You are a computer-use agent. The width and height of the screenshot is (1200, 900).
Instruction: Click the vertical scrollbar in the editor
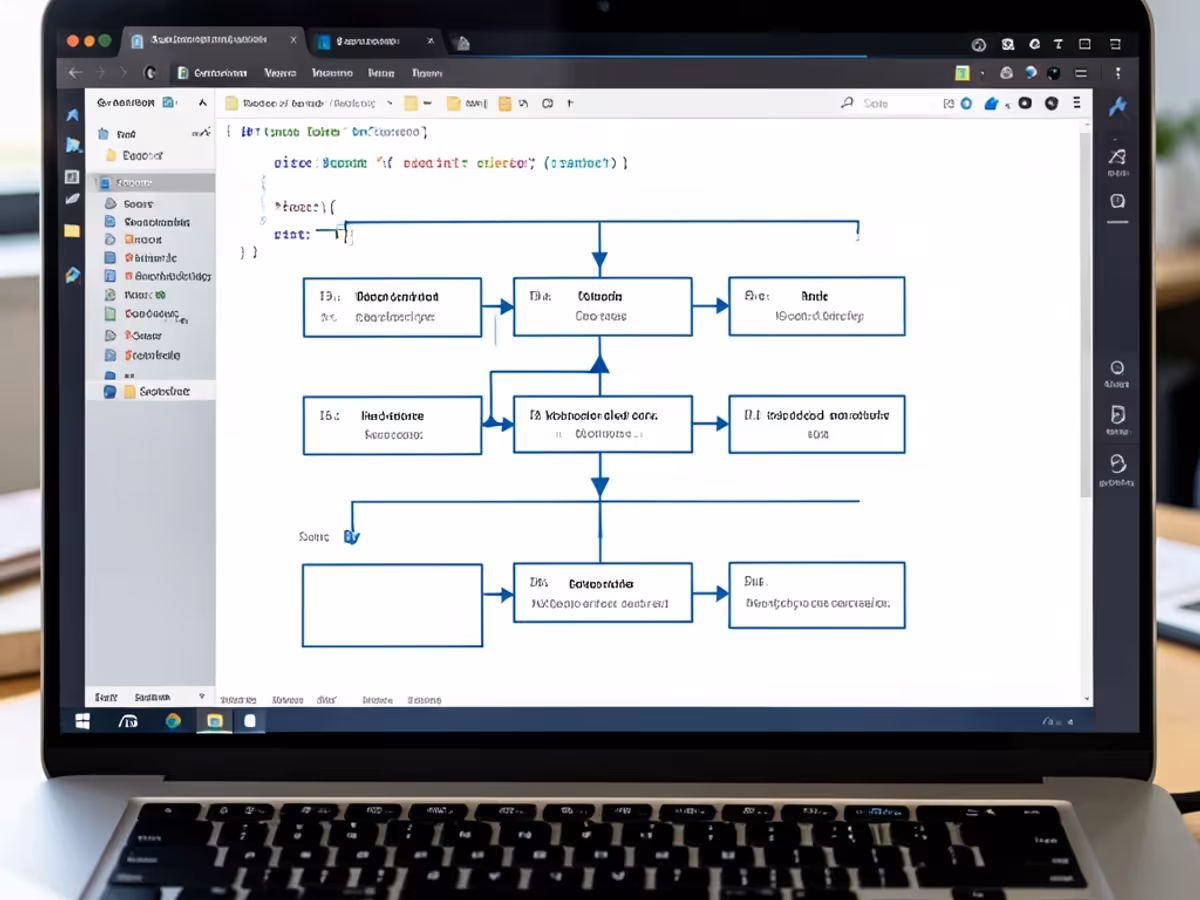[x=1086, y=315]
